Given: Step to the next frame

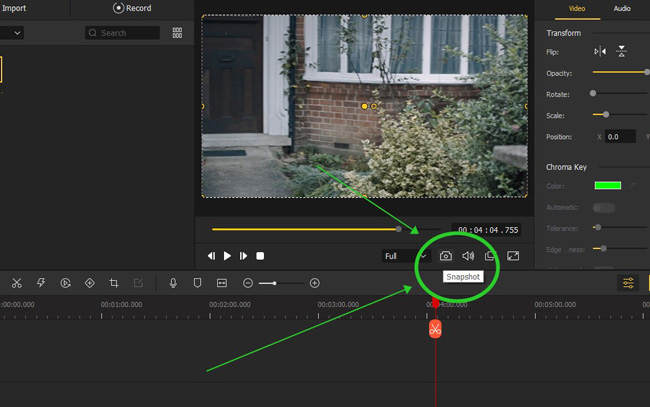Looking at the screenshot, I should point(243,256).
